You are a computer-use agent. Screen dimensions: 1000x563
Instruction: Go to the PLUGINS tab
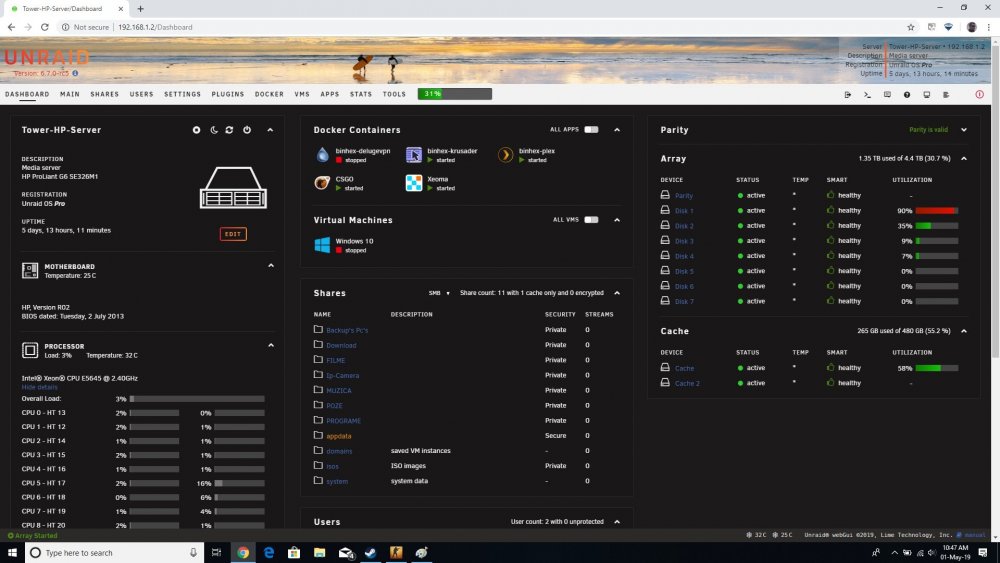click(x=228, y=94)
